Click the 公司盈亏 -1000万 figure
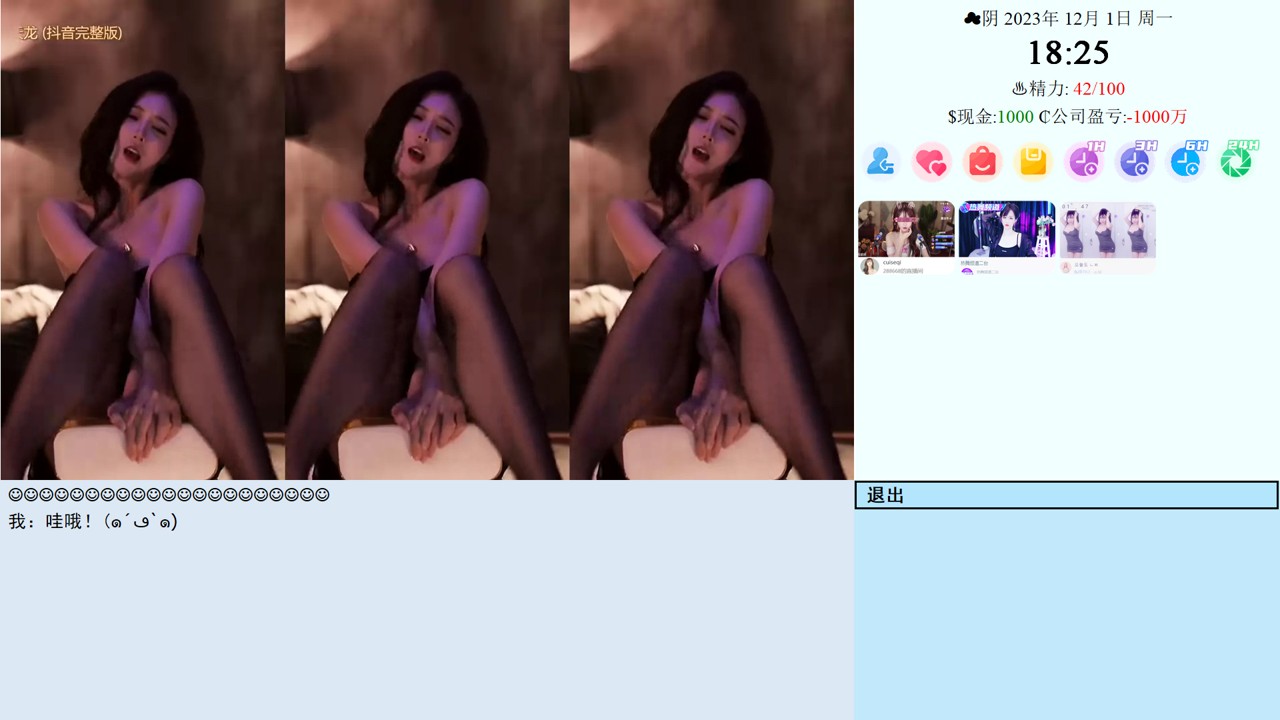1280x720 pixels. tap(1113, 117)
